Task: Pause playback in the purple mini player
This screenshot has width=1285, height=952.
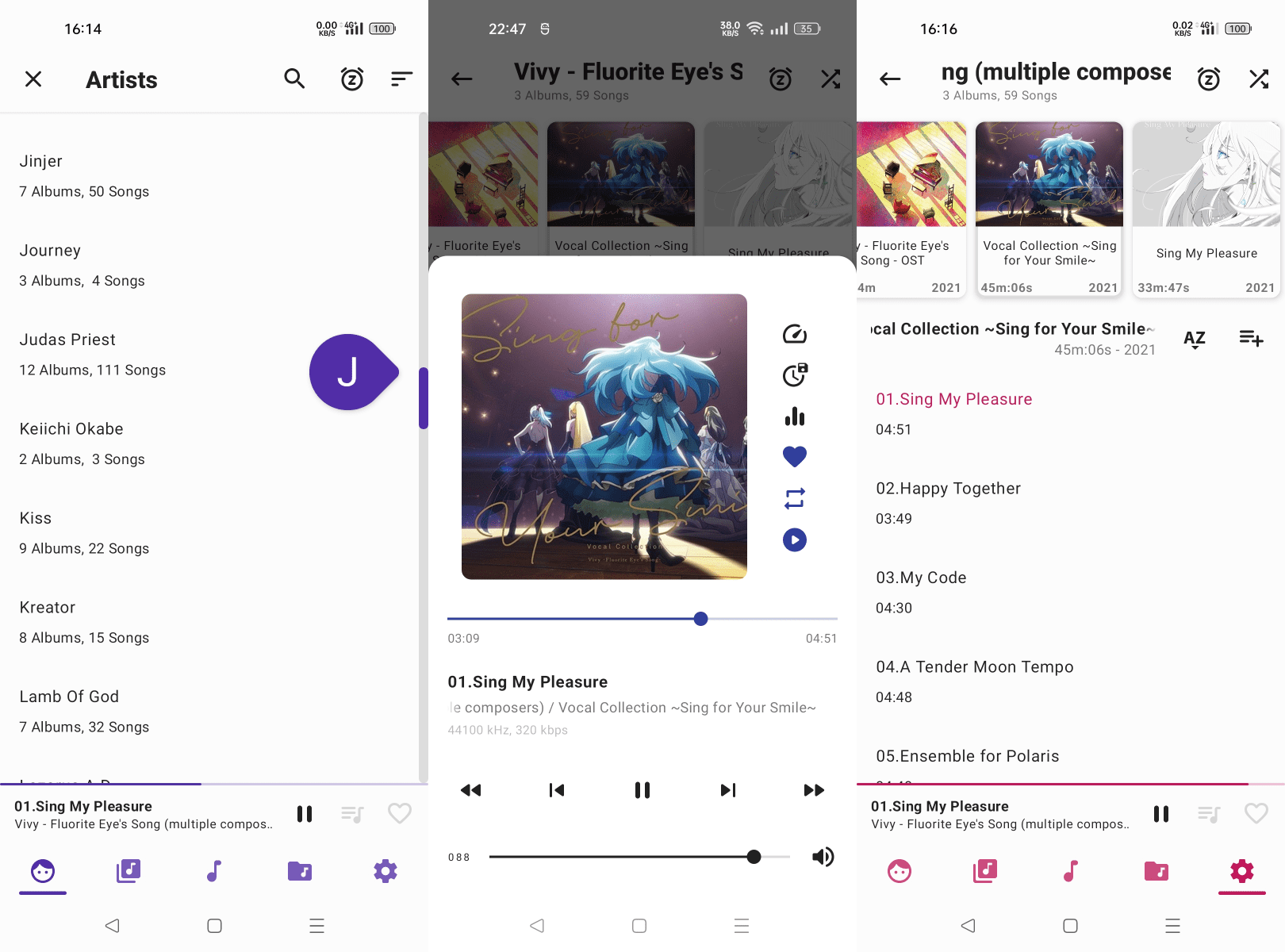Action: point(305,814)
